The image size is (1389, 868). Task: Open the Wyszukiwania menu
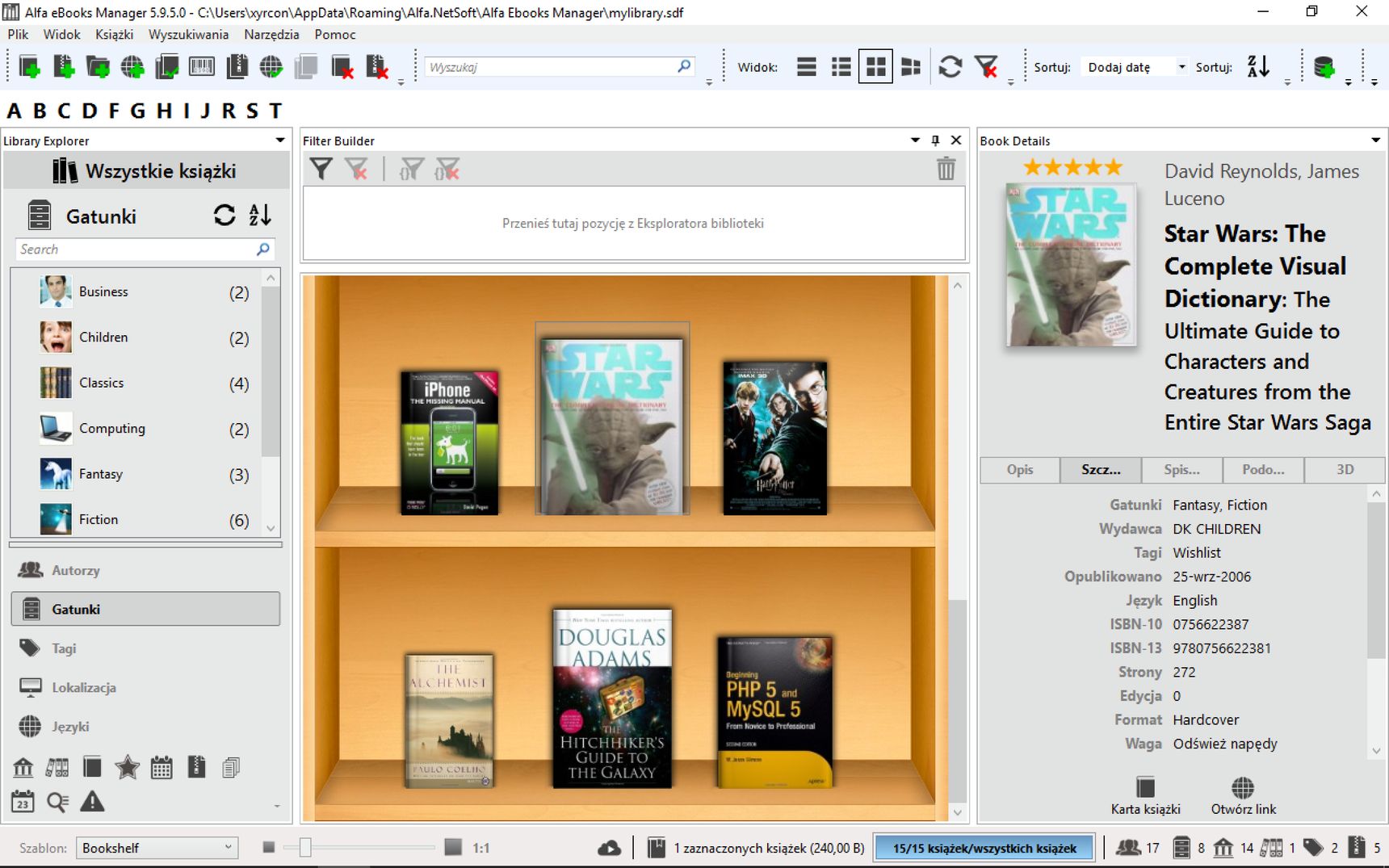(x=188, y=34)
